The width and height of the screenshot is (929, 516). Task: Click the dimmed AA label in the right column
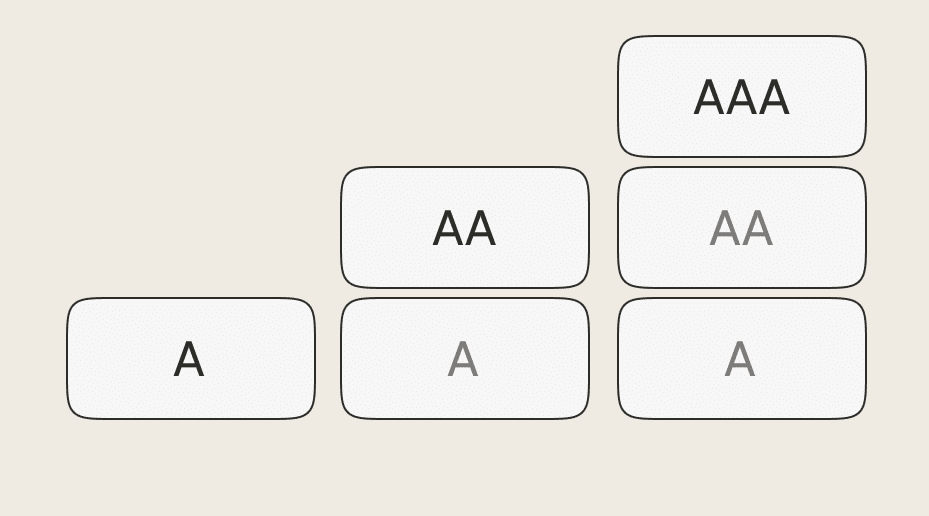pyautogui.click(x=741, y=229)
